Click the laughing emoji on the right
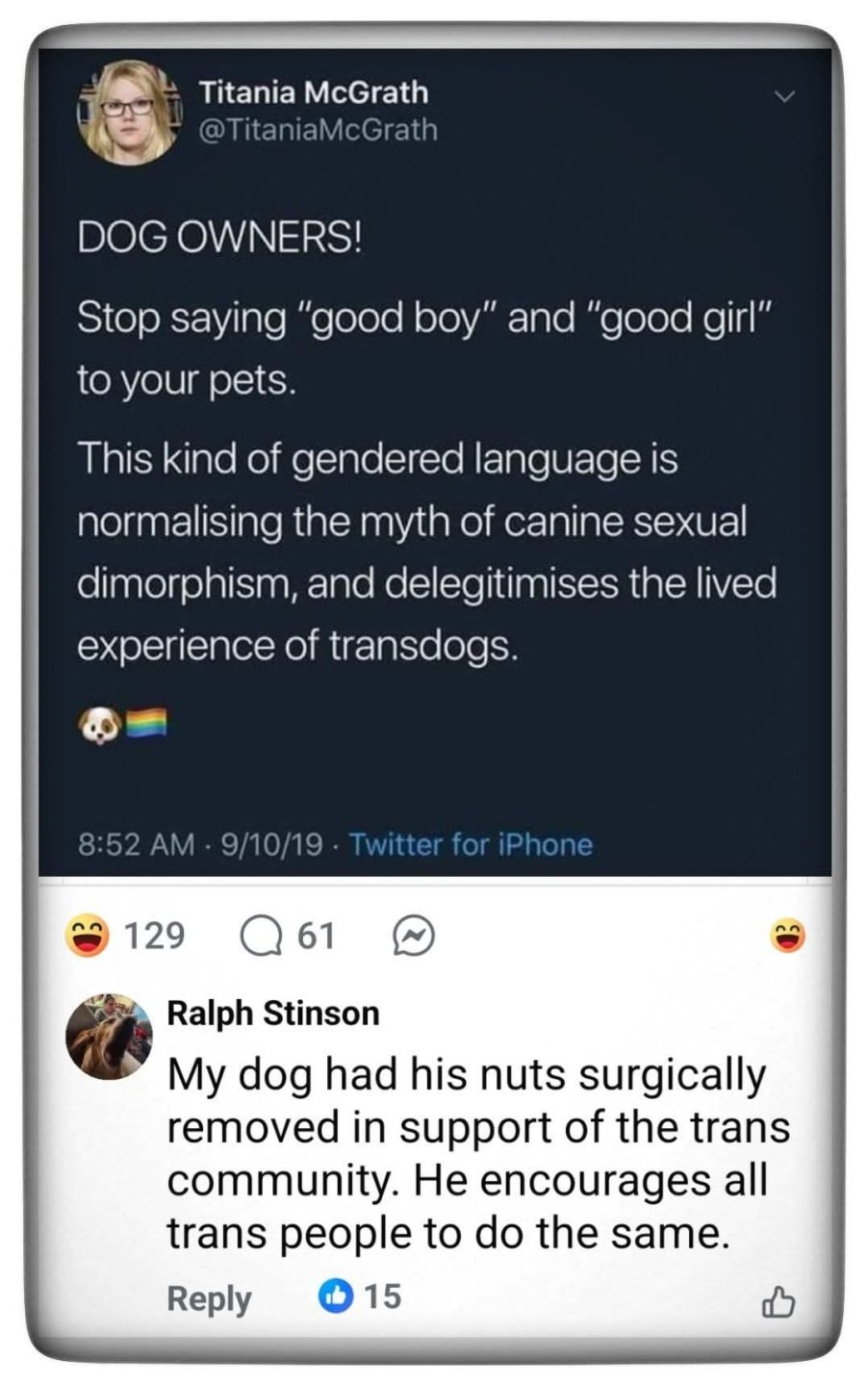The image size is (868, 1386). click(787, 935)
